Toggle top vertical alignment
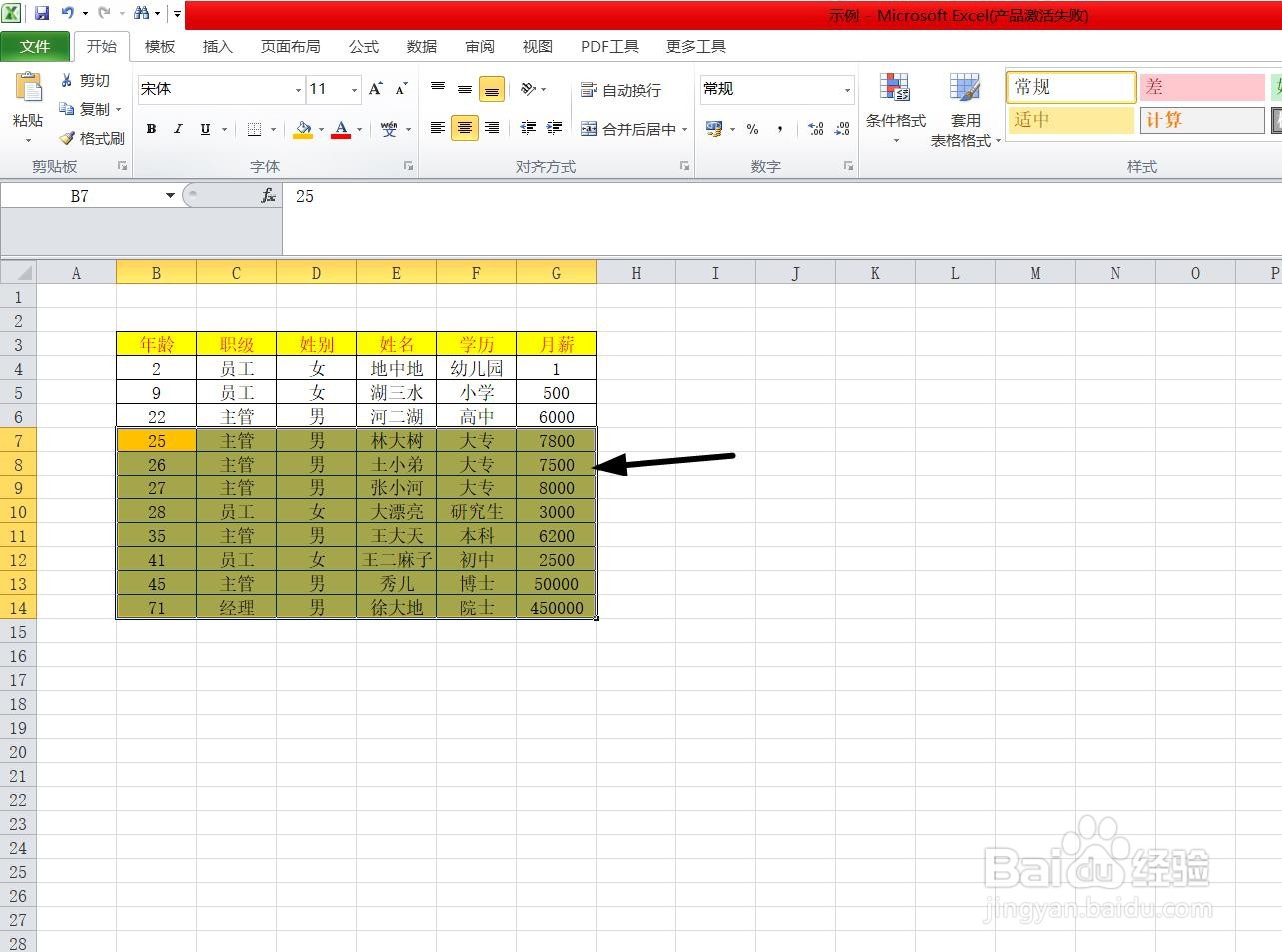Image resolution: width=1282 pixels, height=952 pixels. (438, 89)
